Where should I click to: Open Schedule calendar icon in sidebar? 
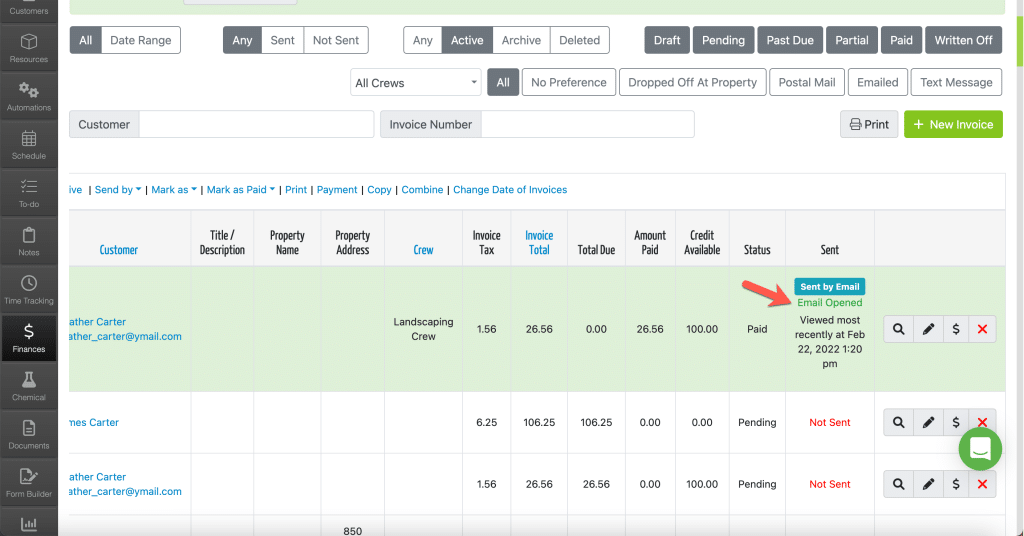[29, 138]
